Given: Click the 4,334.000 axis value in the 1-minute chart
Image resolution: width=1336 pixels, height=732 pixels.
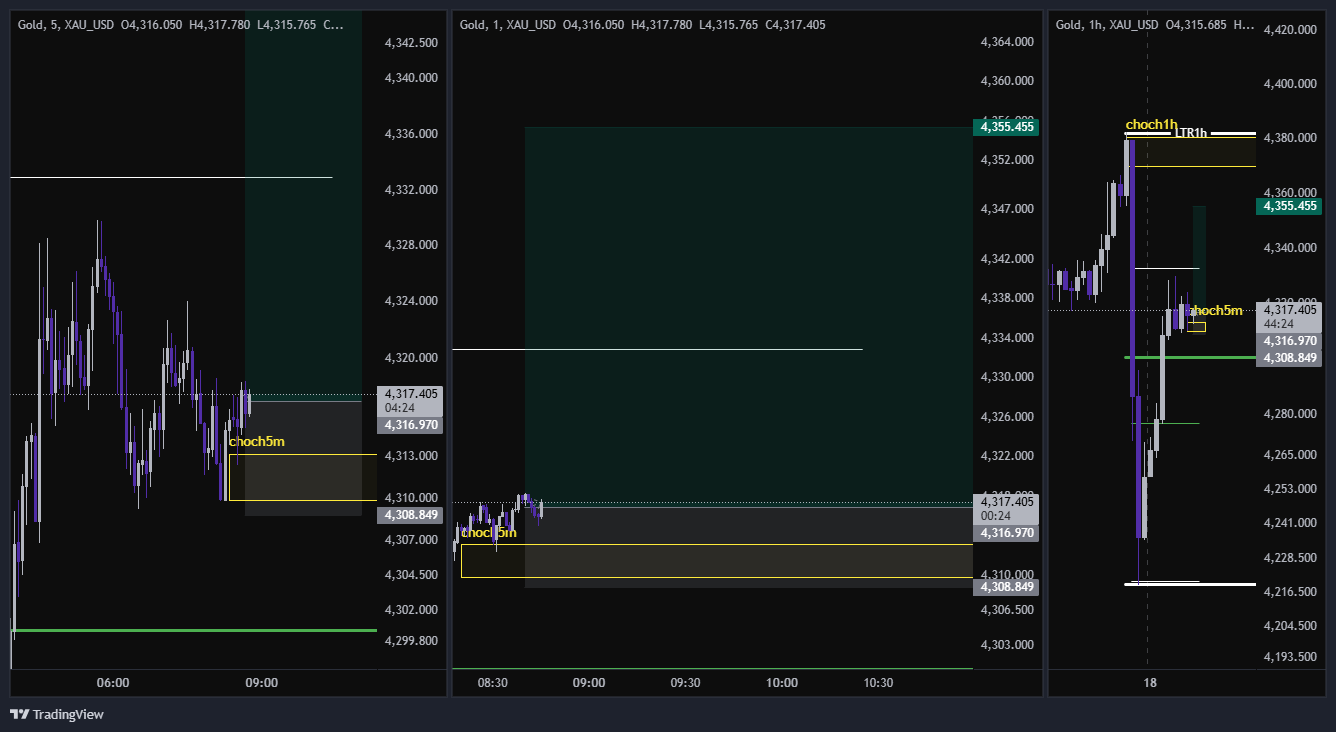Looking at the screenshot, I should (1007, 338).
